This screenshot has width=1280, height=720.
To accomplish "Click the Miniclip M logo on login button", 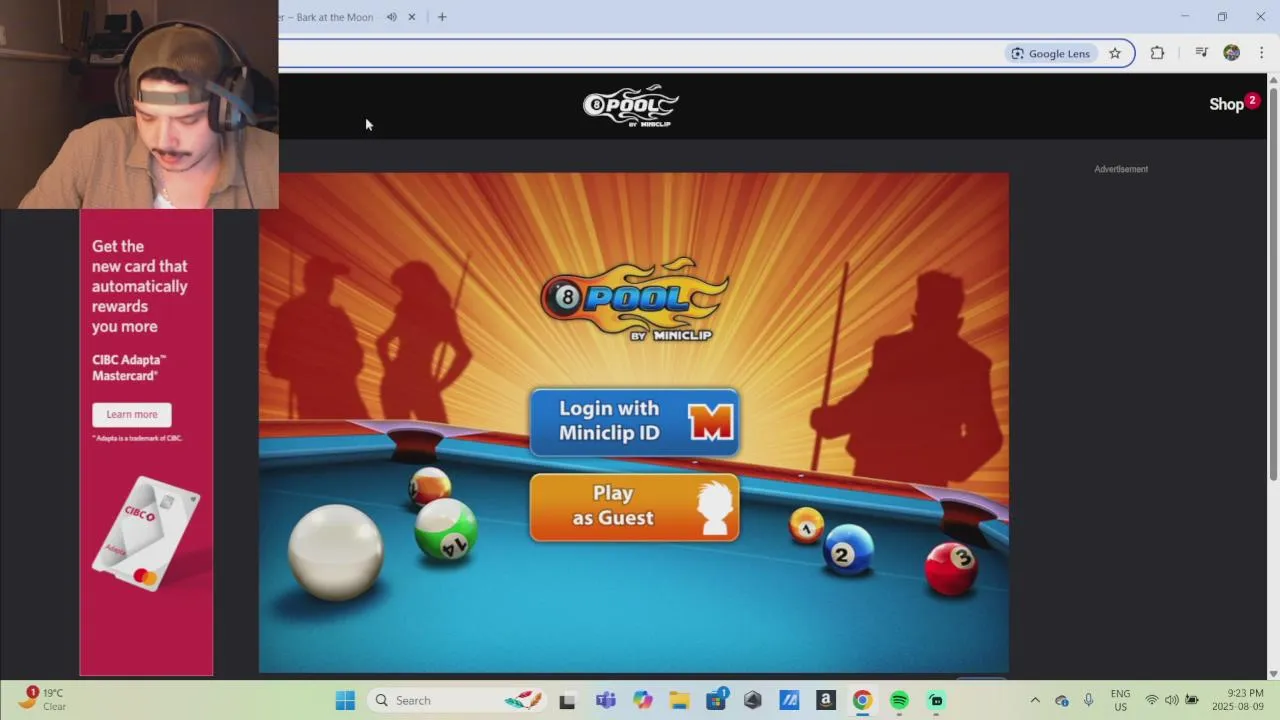I will tap(711, 422).
